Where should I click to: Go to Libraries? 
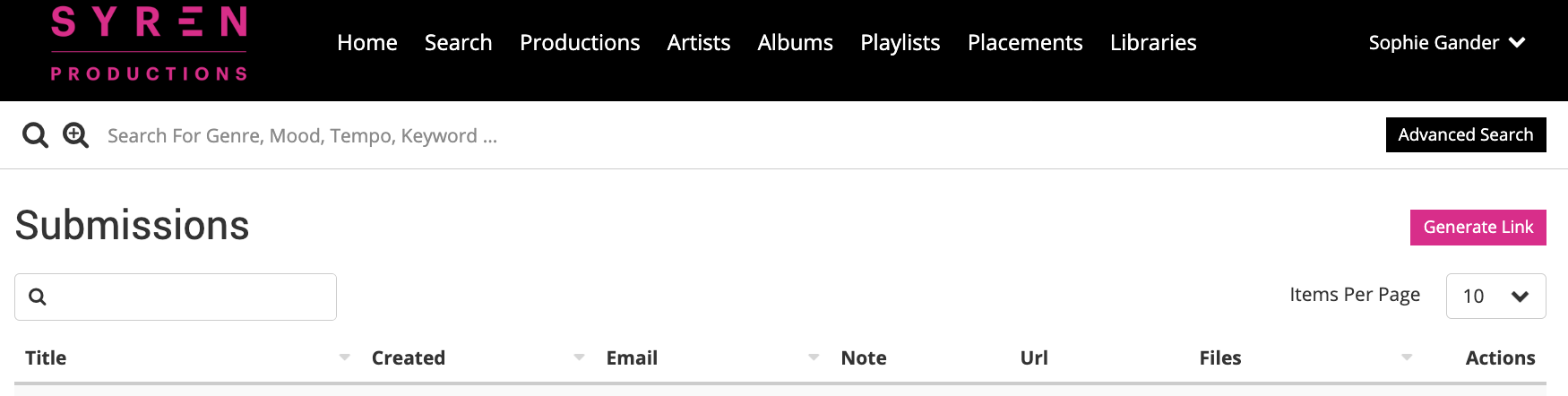[x=1153, y=42]
